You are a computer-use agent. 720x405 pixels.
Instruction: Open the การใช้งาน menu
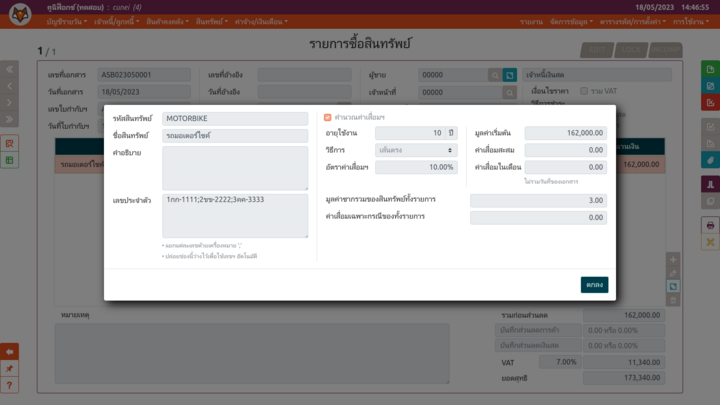point(691,22)
